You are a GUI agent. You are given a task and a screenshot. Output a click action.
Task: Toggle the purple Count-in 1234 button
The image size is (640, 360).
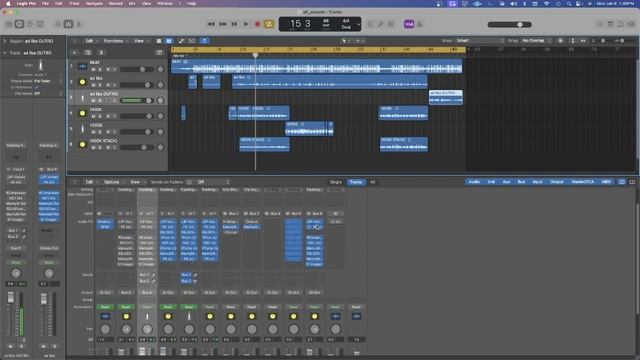click(x=409, y=24)
